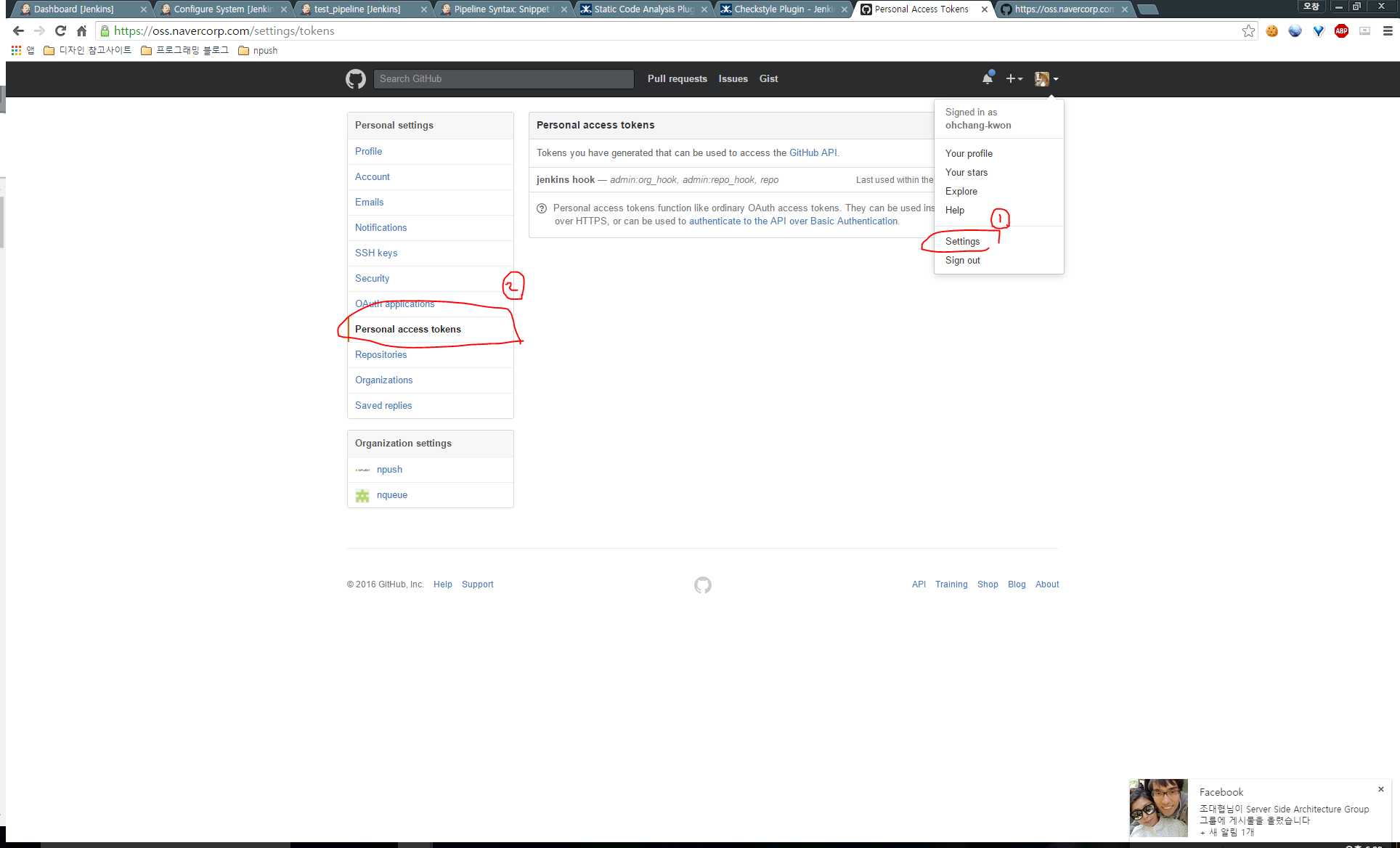The width and height of the screenshot is (1400, 848).
Task: Click the Search GitHub input field
Action: coord(503,78)
